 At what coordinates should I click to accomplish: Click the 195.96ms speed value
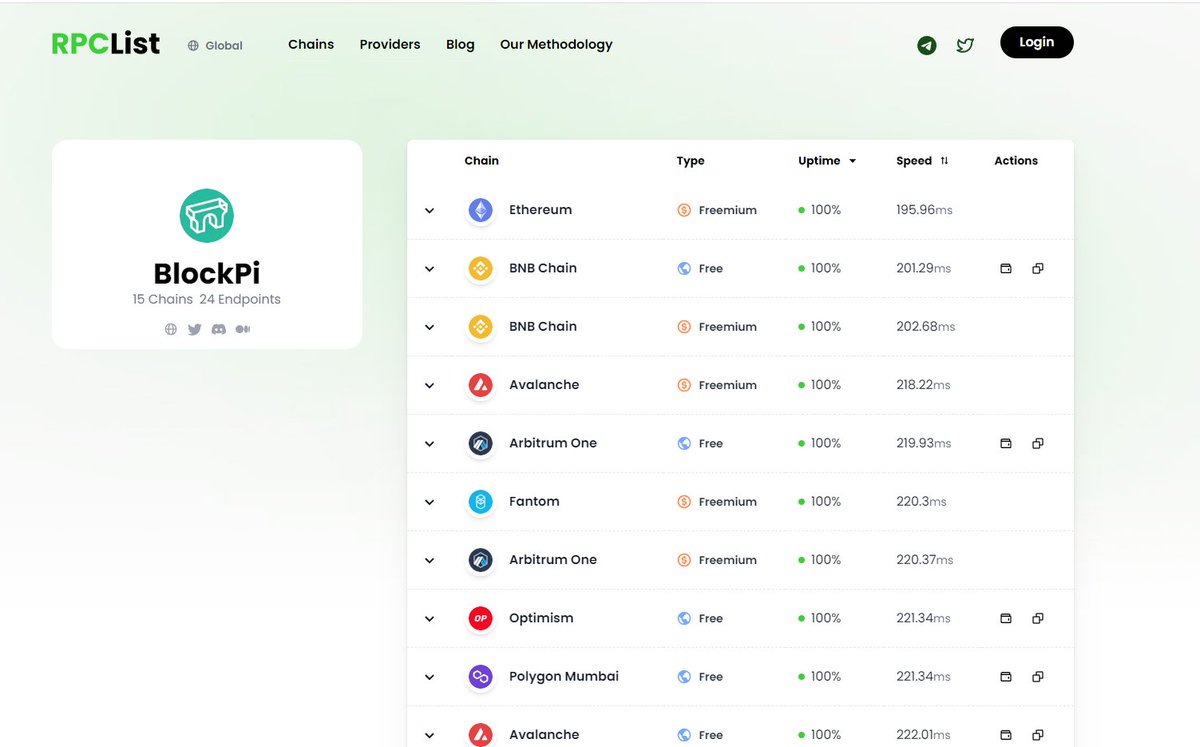point(924,210)
